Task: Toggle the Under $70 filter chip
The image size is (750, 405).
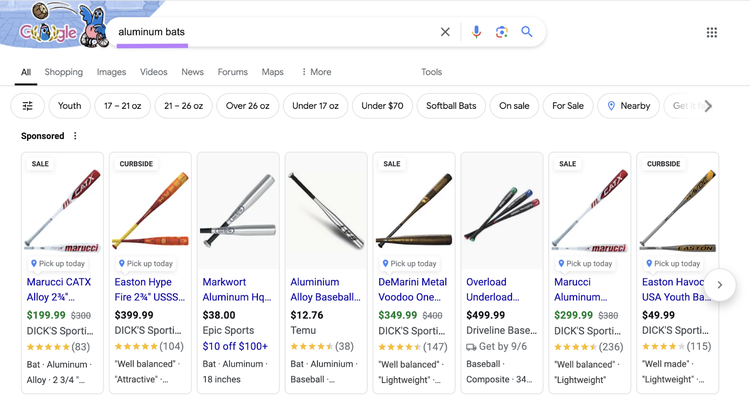Action: [x=382, y=106]
